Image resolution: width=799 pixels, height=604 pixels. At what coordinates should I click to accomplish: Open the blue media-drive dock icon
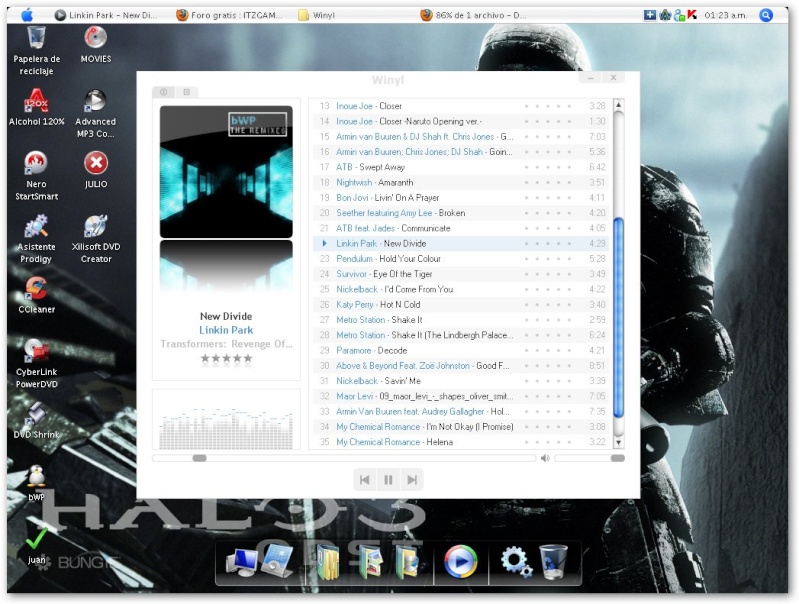tap(278, 560)
